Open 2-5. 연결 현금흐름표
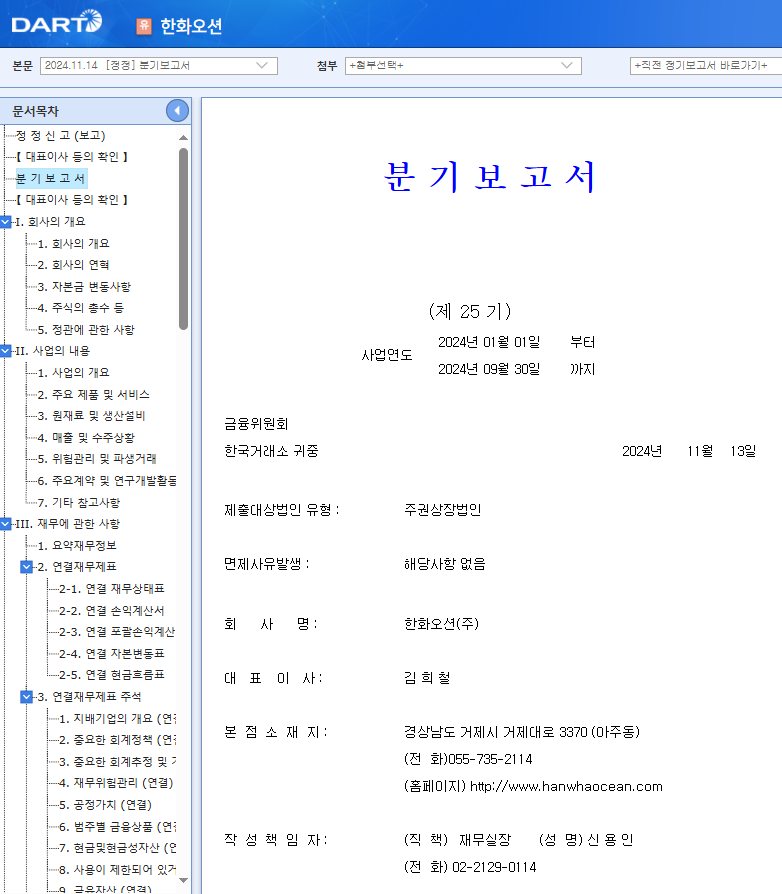782x894 pixels. point(112,674)
